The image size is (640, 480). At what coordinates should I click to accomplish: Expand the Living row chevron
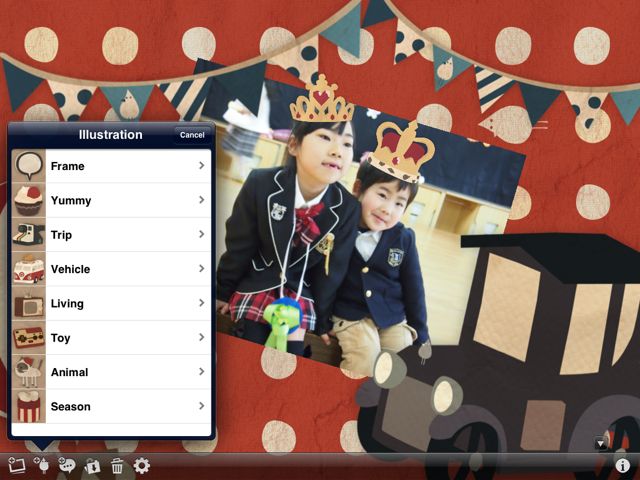202,302
